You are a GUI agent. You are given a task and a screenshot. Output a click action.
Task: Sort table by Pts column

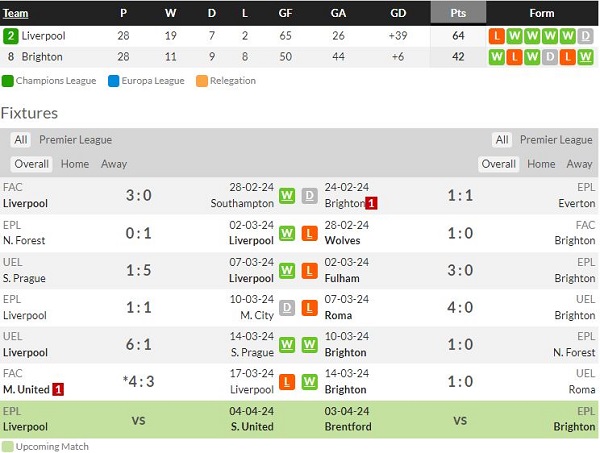pyautogui.click(x=460, y=13)
